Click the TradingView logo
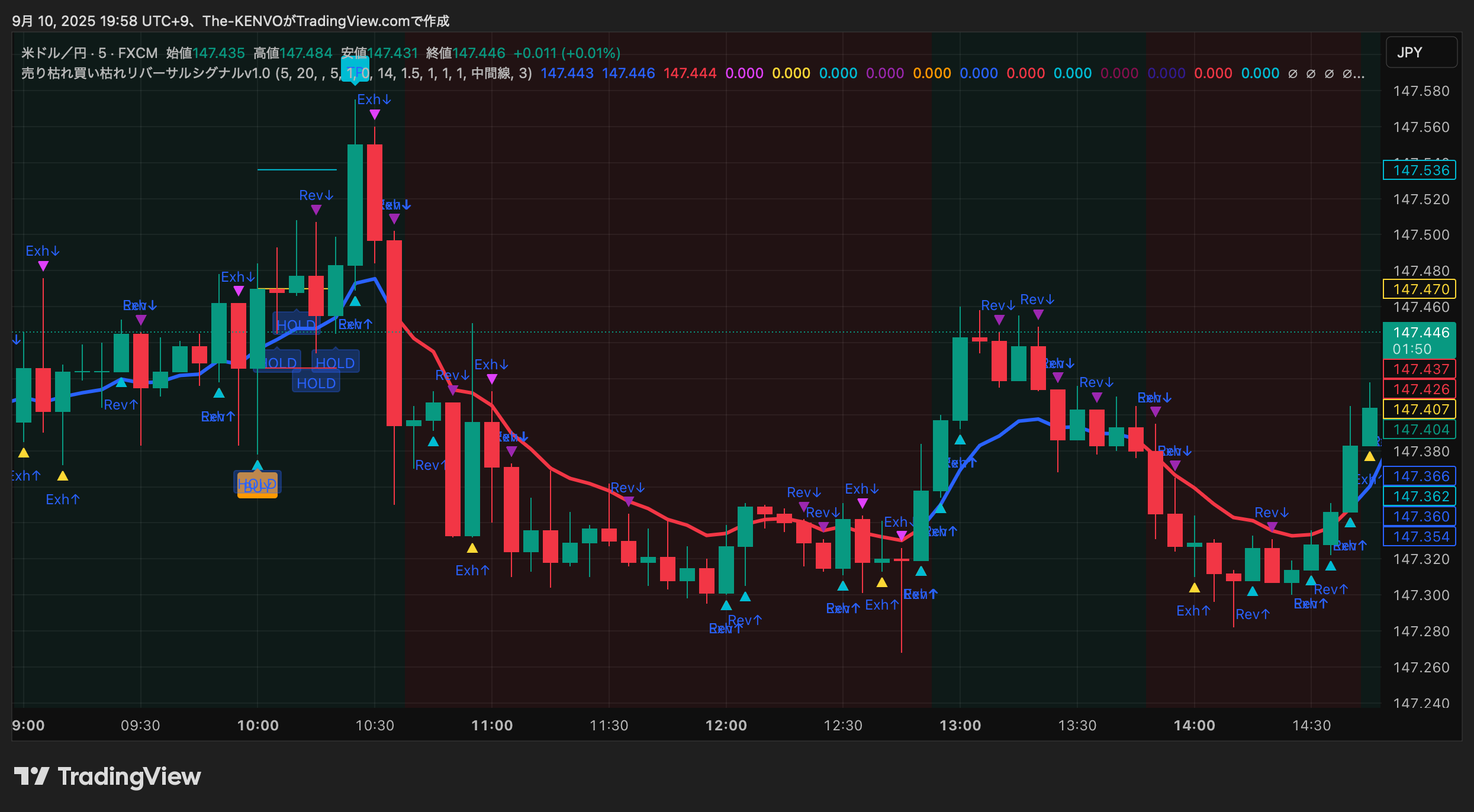 click(107, 776)
